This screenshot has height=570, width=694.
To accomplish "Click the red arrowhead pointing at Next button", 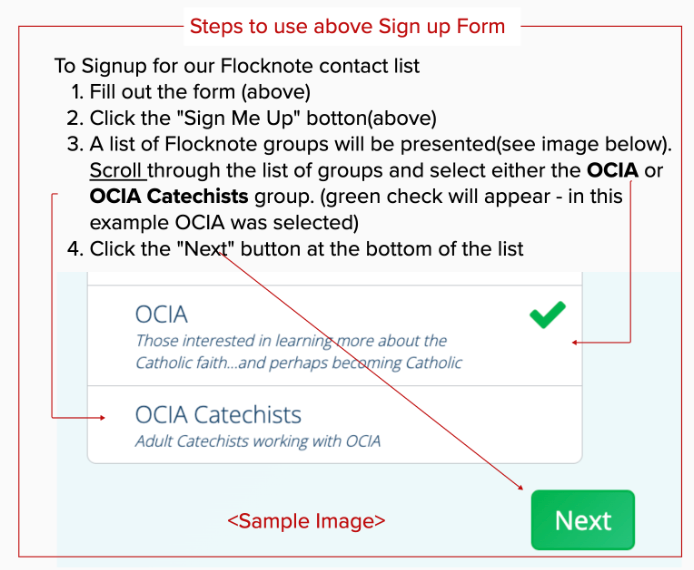I will point(520,487).
